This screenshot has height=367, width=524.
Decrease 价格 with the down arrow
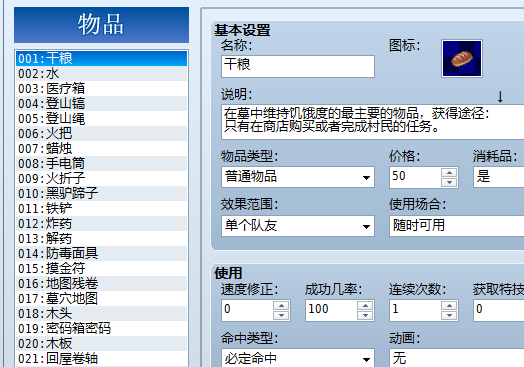[449, 182]
